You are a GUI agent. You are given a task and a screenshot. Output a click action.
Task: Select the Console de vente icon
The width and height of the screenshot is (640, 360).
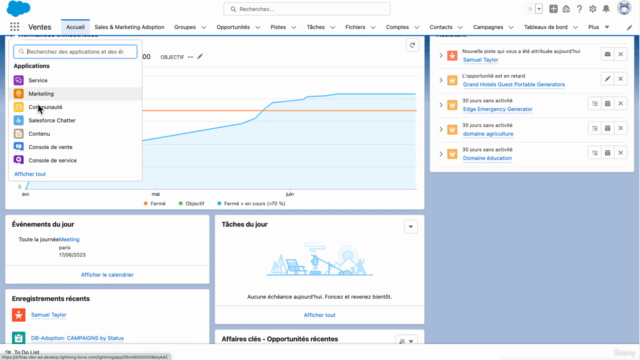click(18, 147)
